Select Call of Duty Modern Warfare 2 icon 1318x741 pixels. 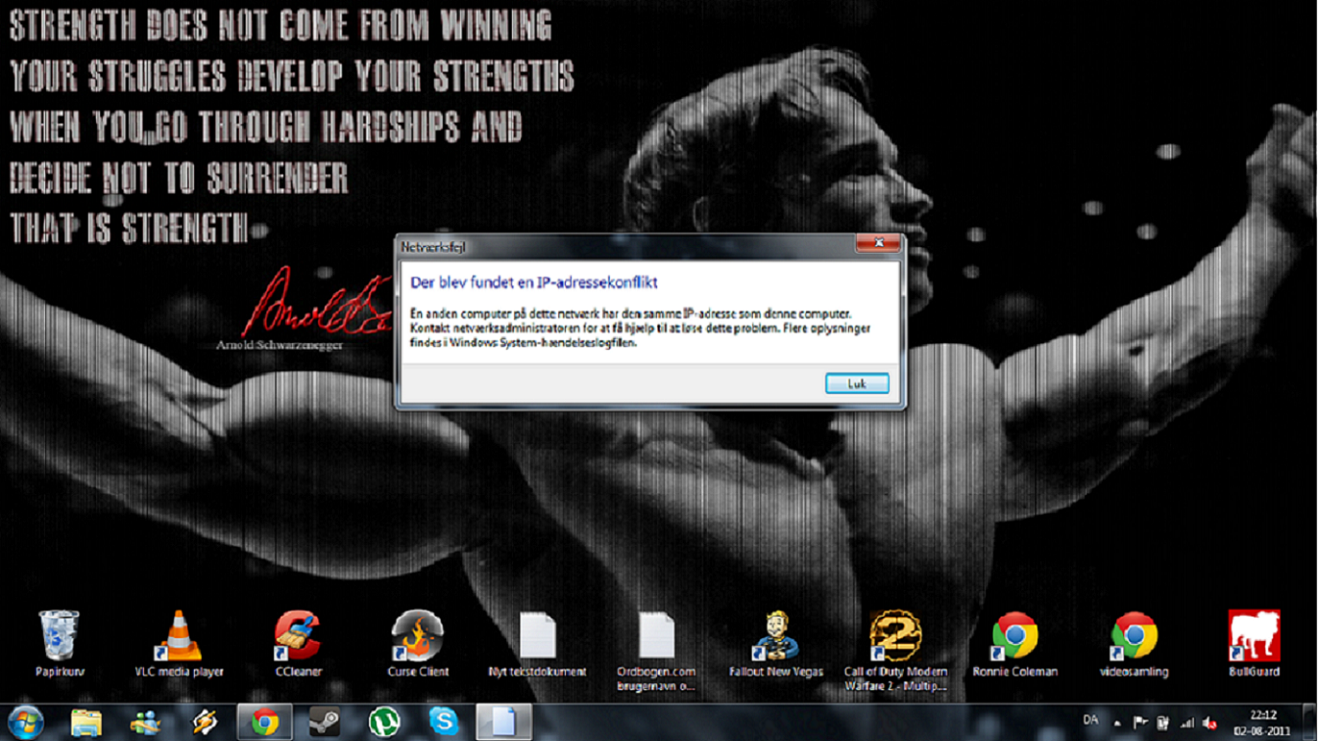tap(895, 652)
